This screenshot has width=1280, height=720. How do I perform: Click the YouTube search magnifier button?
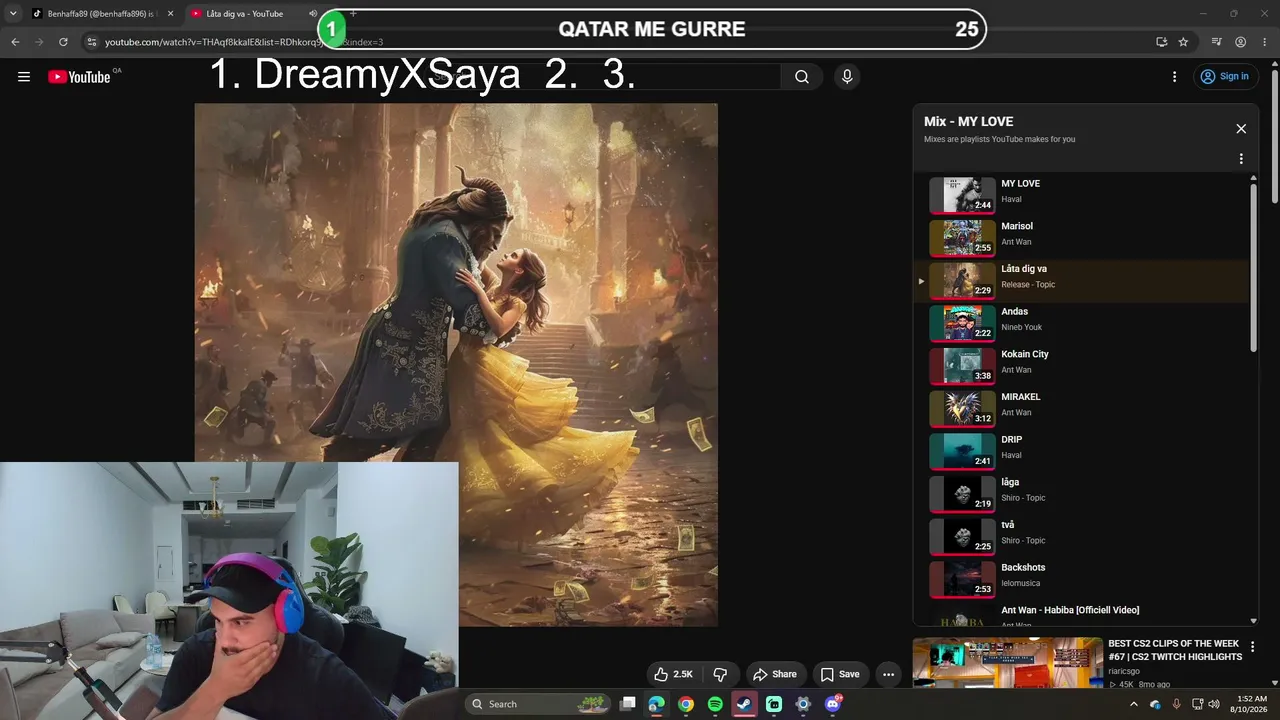[x=802, y=77]
